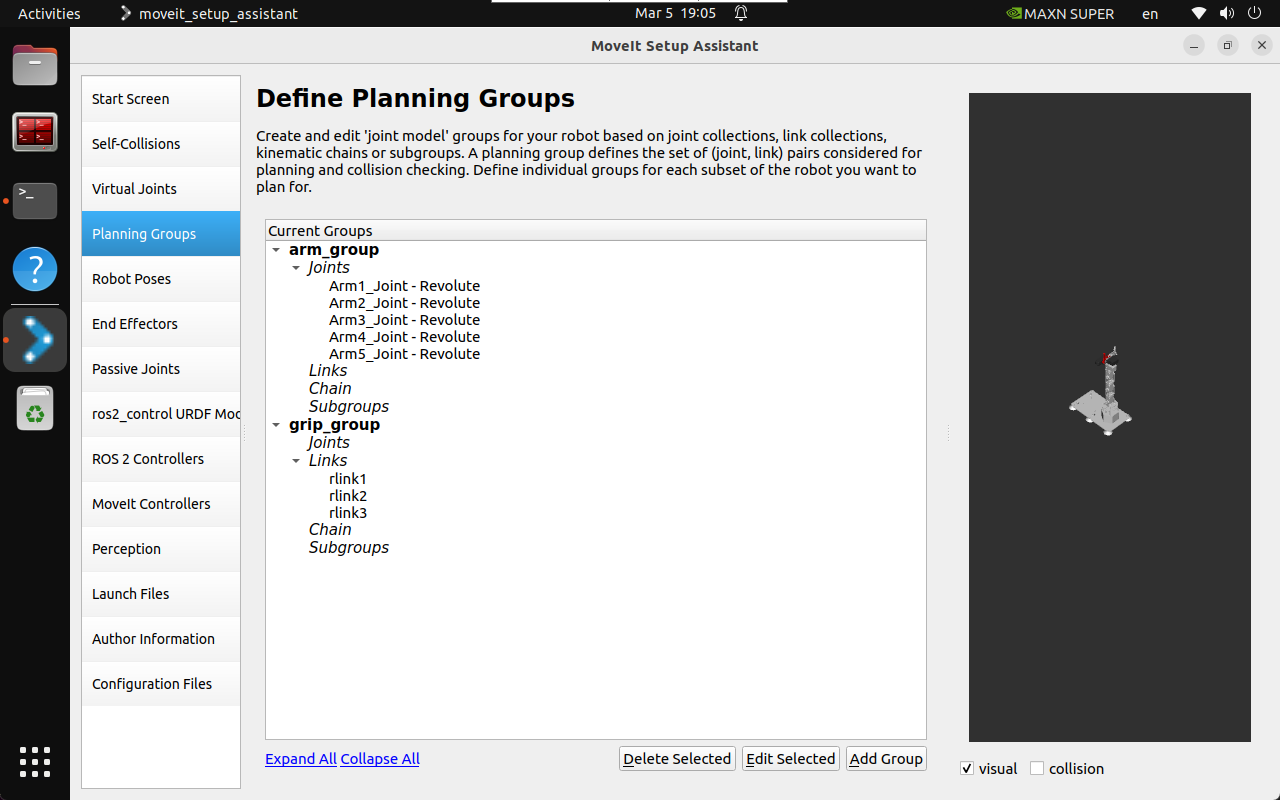This screenshot has height=800, width=1280.
Task: Select Chain under arm_group
Action: [x=330, y=389]
